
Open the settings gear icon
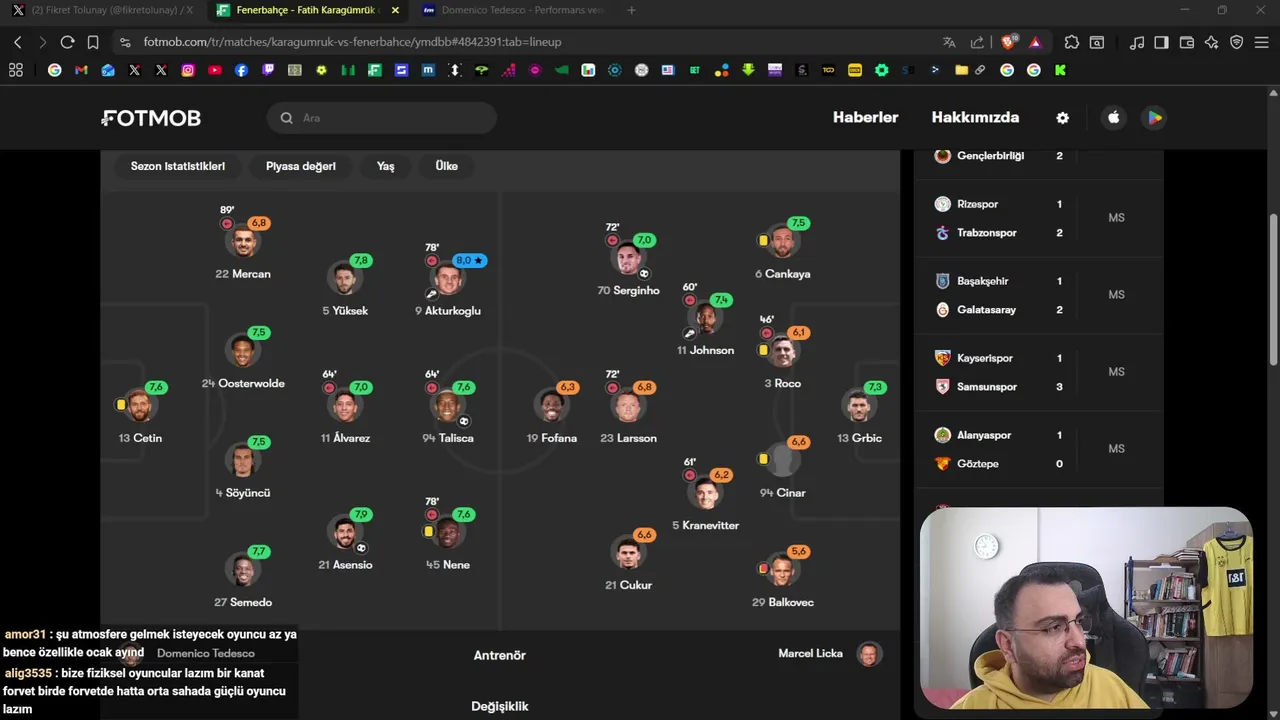(x=1062, y=118)
